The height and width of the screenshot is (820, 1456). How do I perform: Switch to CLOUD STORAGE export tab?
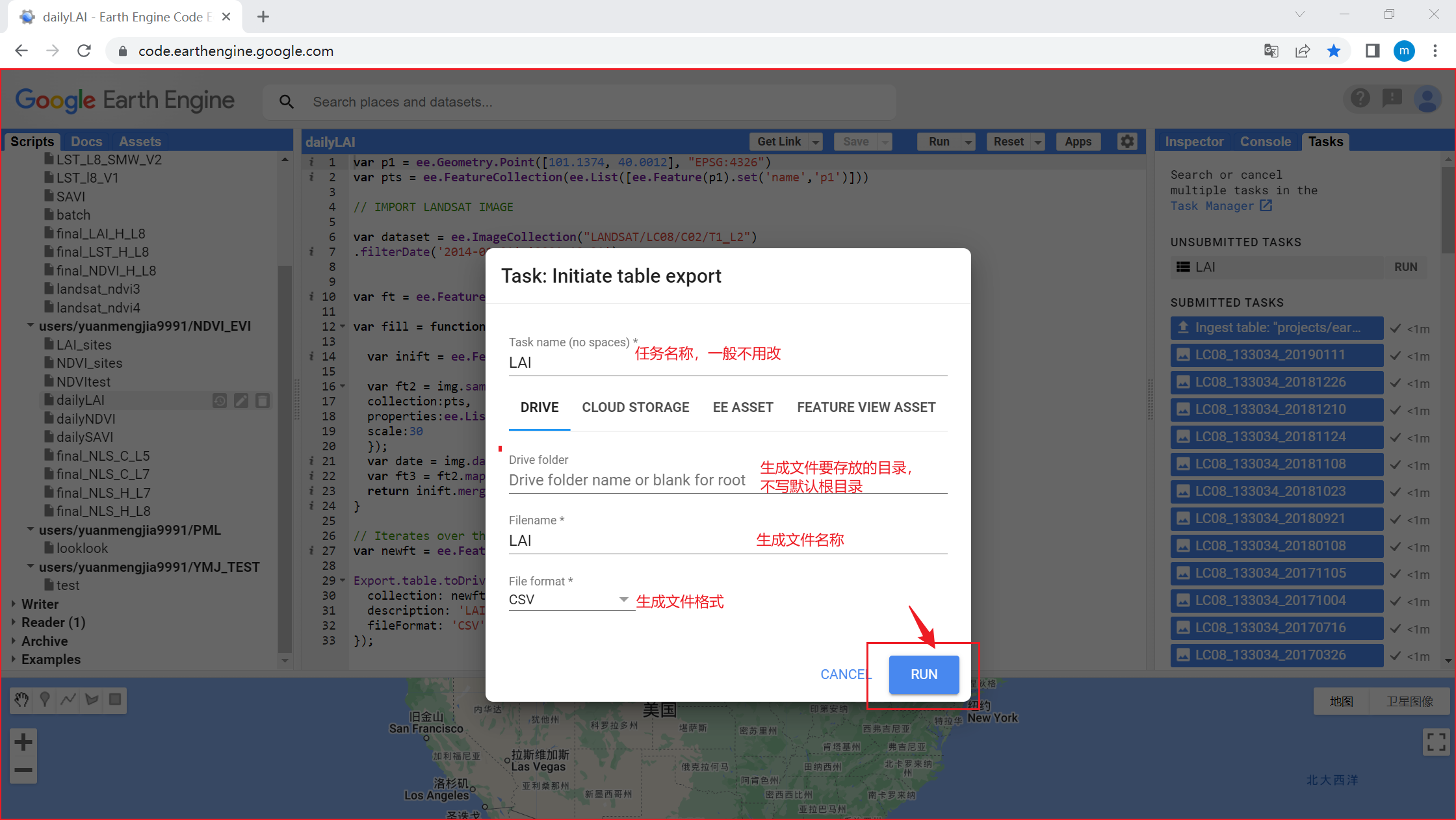coord(635,407)
